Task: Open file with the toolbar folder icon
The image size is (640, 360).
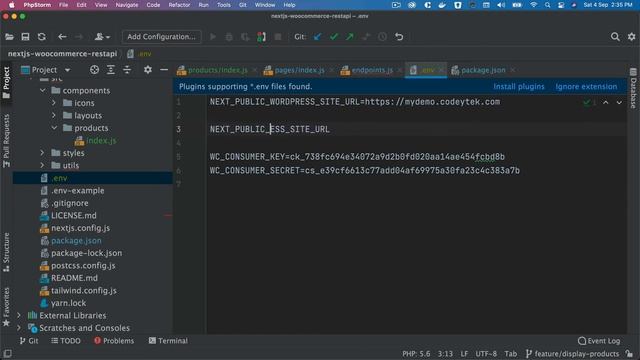Action: point(9,37)
